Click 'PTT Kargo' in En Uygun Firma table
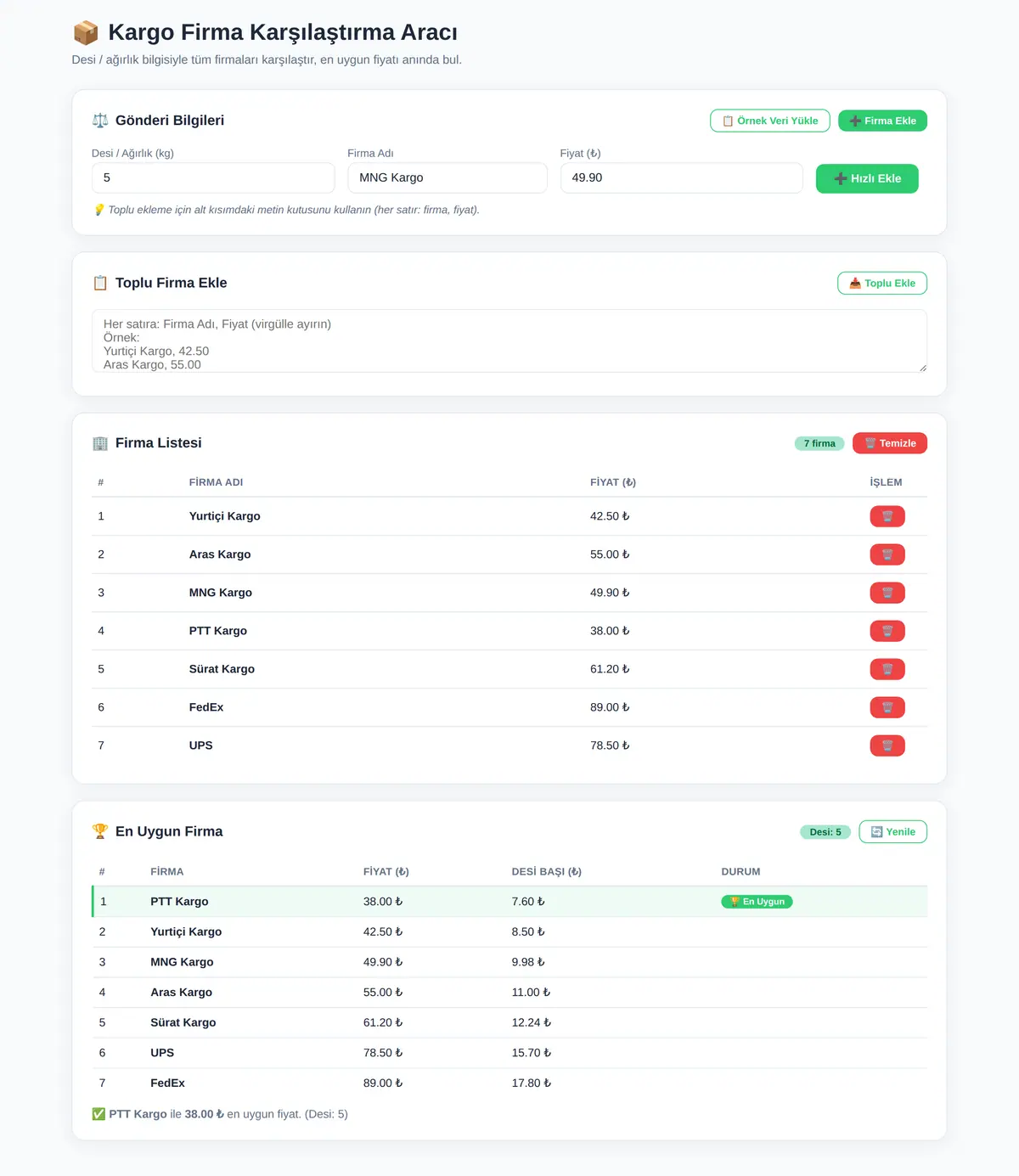This screenshot has height=1176, width=1019. pyautogui.click(x=179, y=902)
